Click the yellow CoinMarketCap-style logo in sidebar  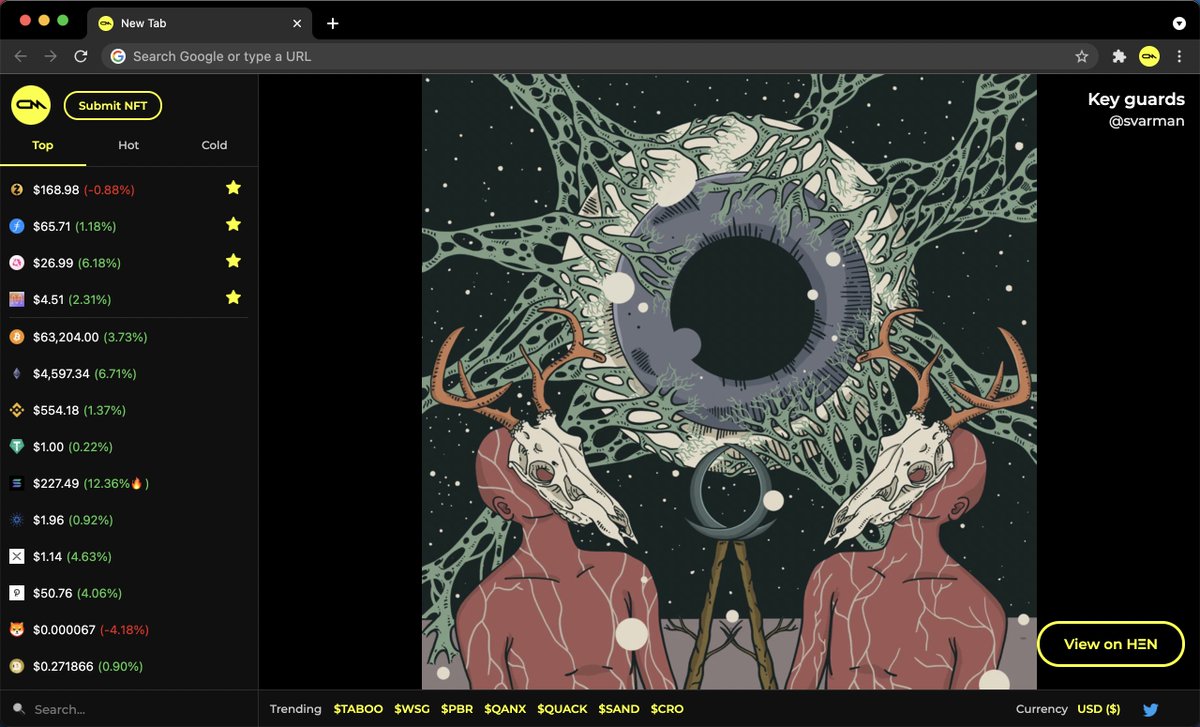tap(31, 105)
